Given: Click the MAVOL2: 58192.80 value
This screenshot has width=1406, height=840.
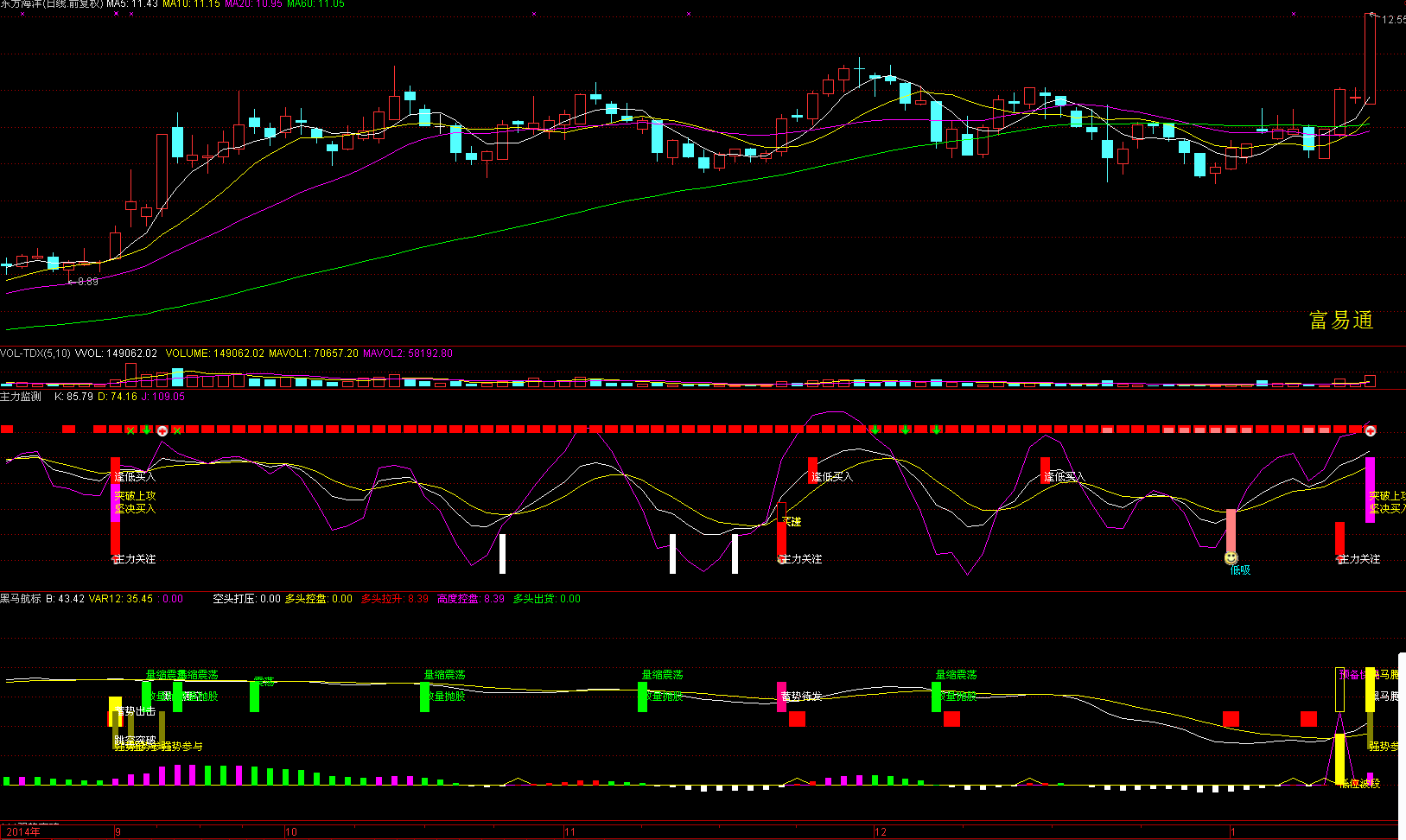Looking at the screenshot, I should click(408, 353).
